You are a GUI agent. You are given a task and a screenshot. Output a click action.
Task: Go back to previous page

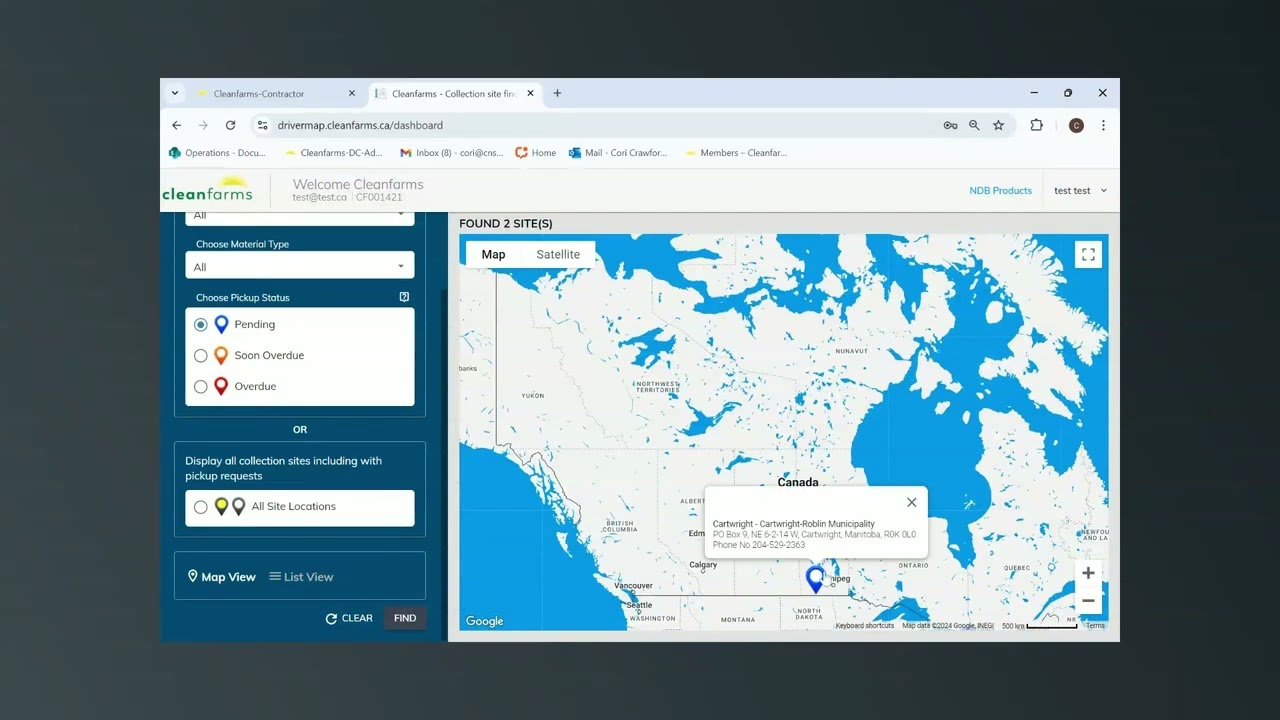tap(177, 125)
